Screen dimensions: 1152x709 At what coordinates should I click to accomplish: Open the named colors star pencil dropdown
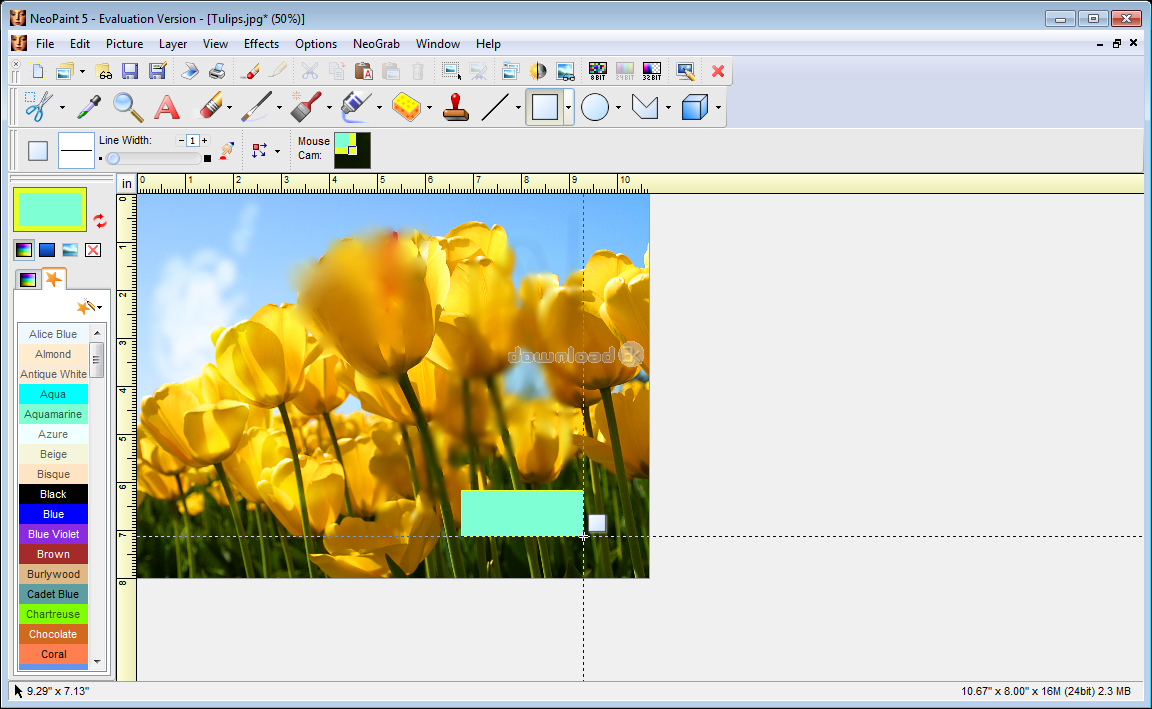(90, 306)
